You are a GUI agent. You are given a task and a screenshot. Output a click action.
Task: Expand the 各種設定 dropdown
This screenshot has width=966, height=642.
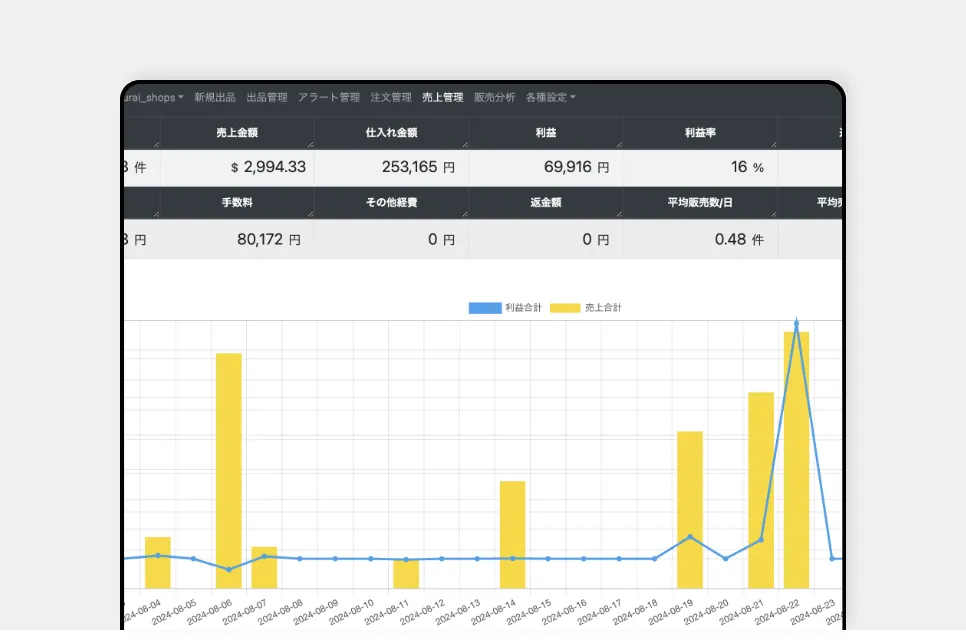coord(551,97)
